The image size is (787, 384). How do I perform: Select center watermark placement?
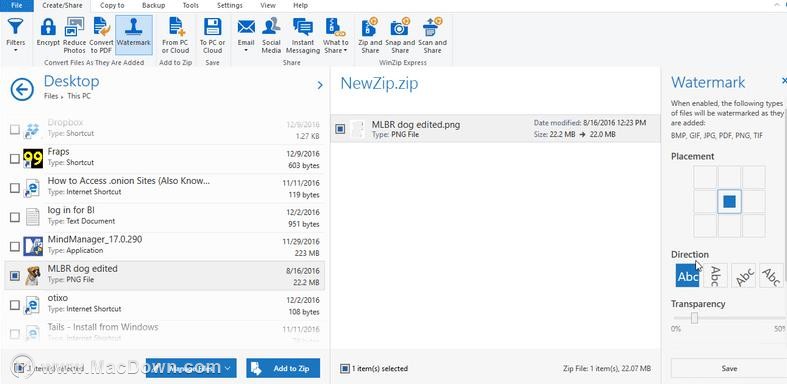[x=729, y=202]
